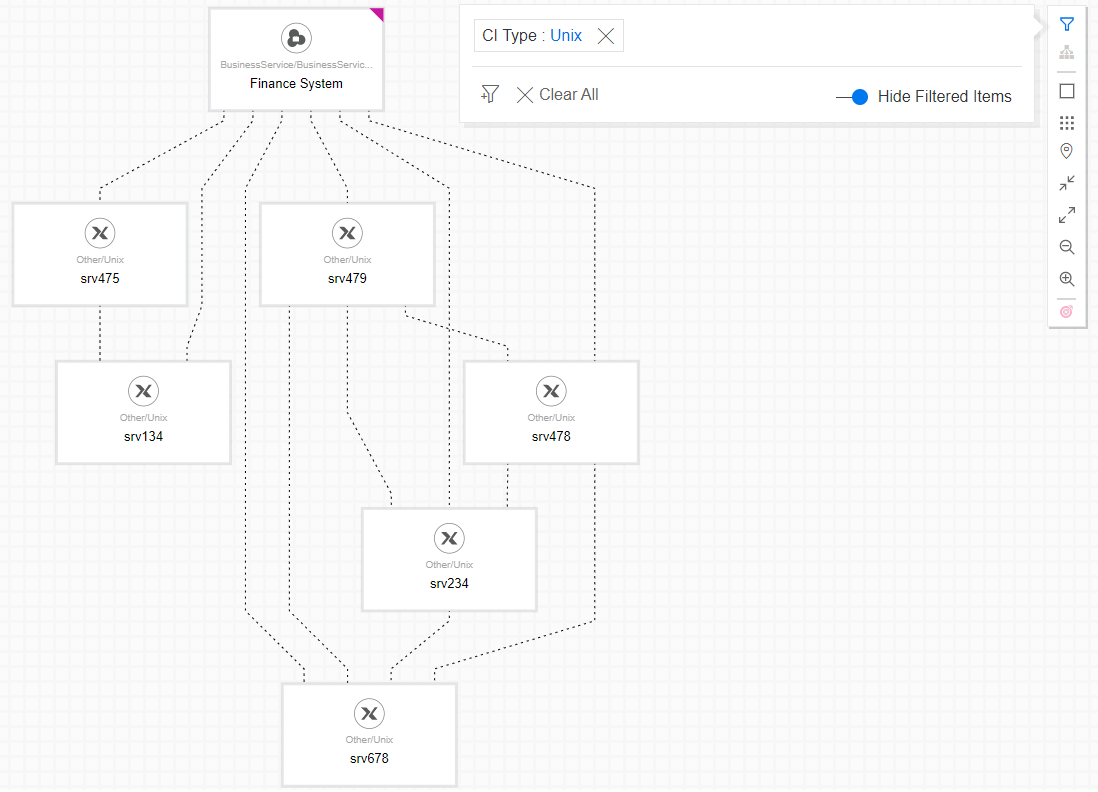The width and height of the screenshot is (1098, 792).
Task: Open the blue filter icon in the toolbar
Action: point(1066,23)
